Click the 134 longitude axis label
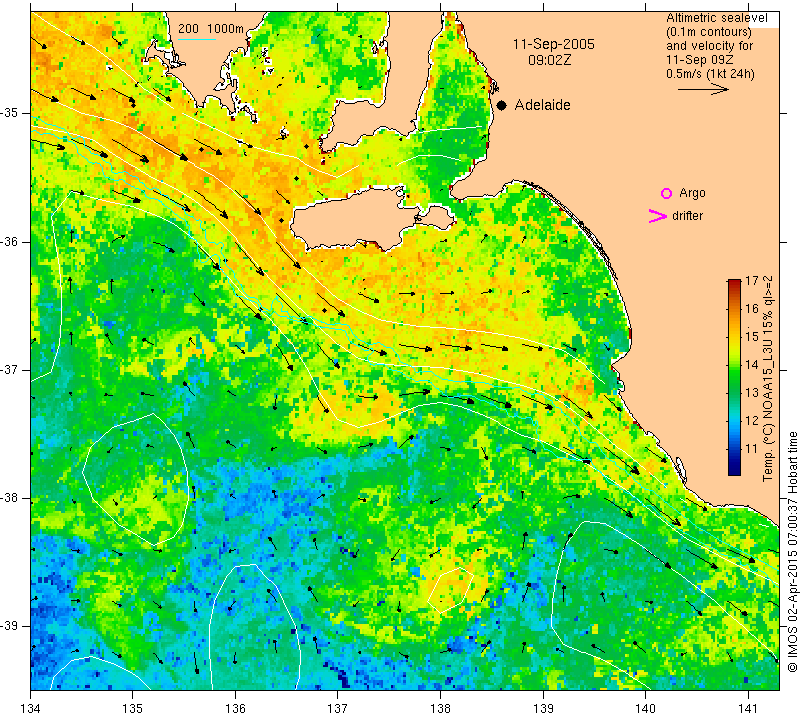800x720 pixels. click(x=31, y=708)
